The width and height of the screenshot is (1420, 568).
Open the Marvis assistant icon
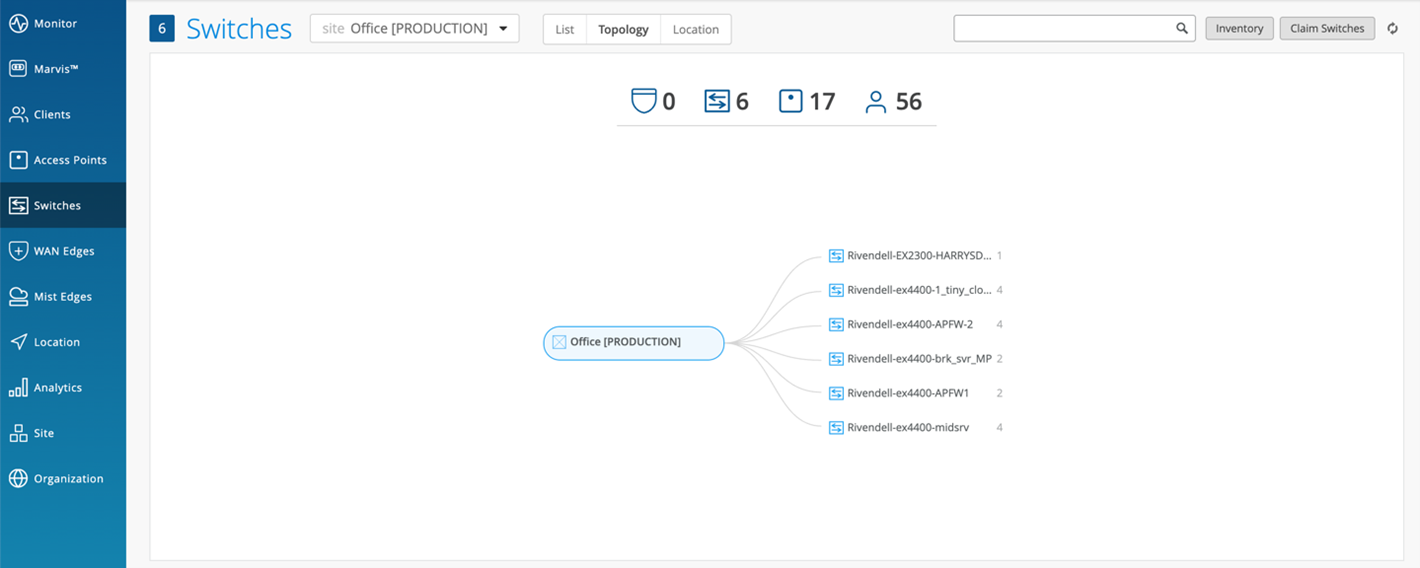[18, 69]
